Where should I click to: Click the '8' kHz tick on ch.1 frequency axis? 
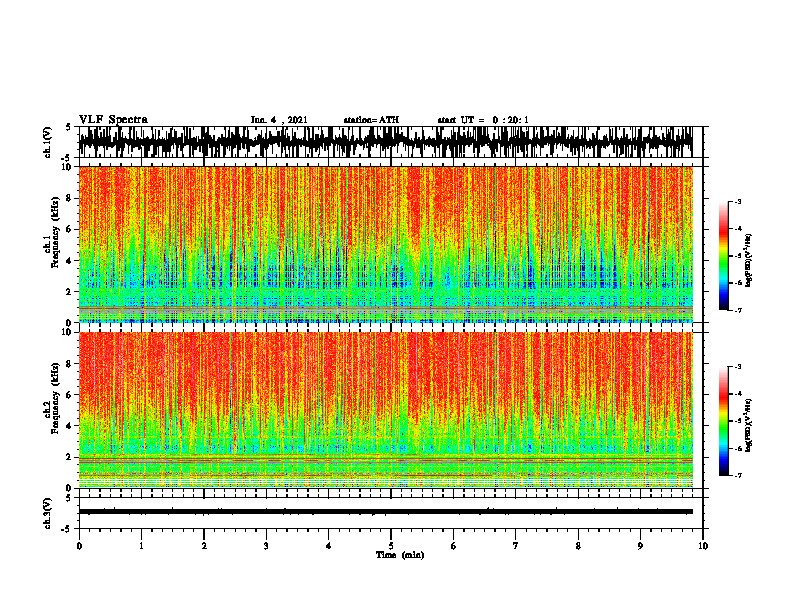tap(70, 198)
